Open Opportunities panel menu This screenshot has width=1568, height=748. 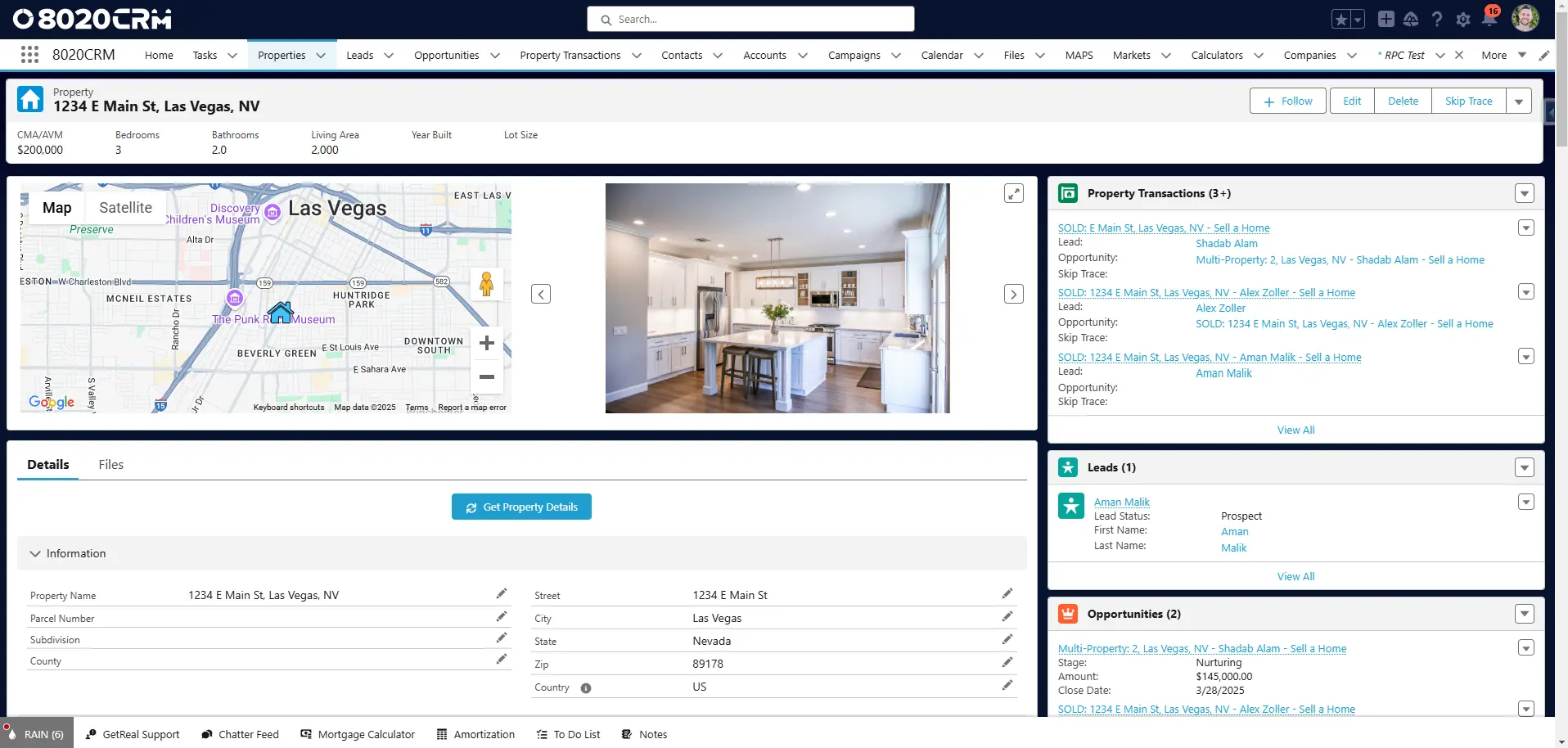coord(1524,615)
